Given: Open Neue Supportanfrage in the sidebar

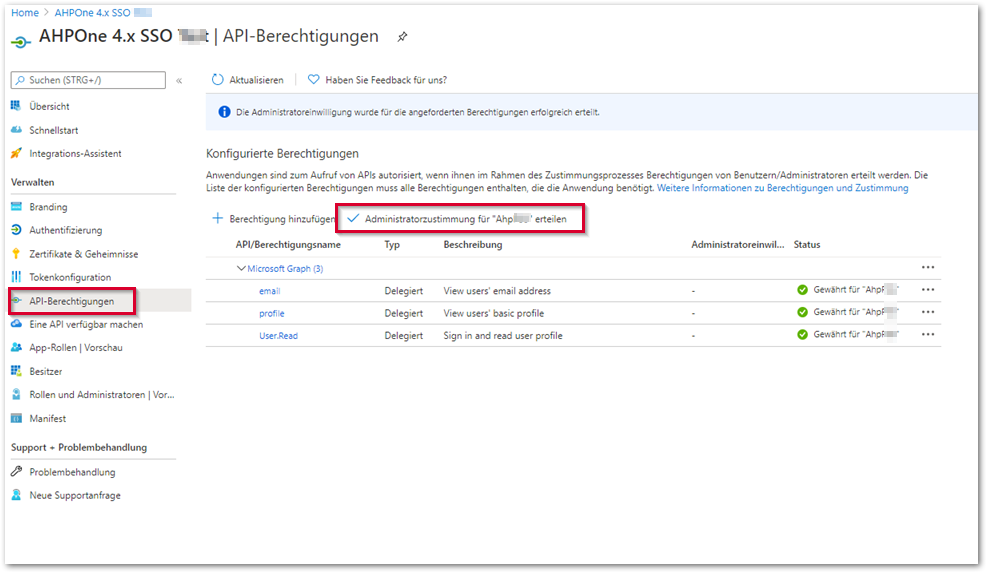Looking at the screenshot, I should click(75, 496).
